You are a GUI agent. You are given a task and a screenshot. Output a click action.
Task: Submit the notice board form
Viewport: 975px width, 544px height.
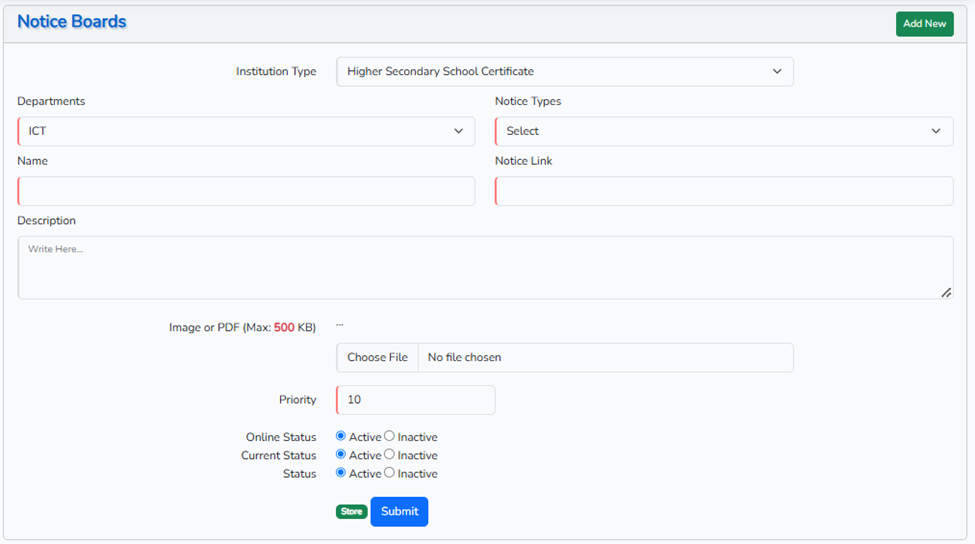point(399,512)
